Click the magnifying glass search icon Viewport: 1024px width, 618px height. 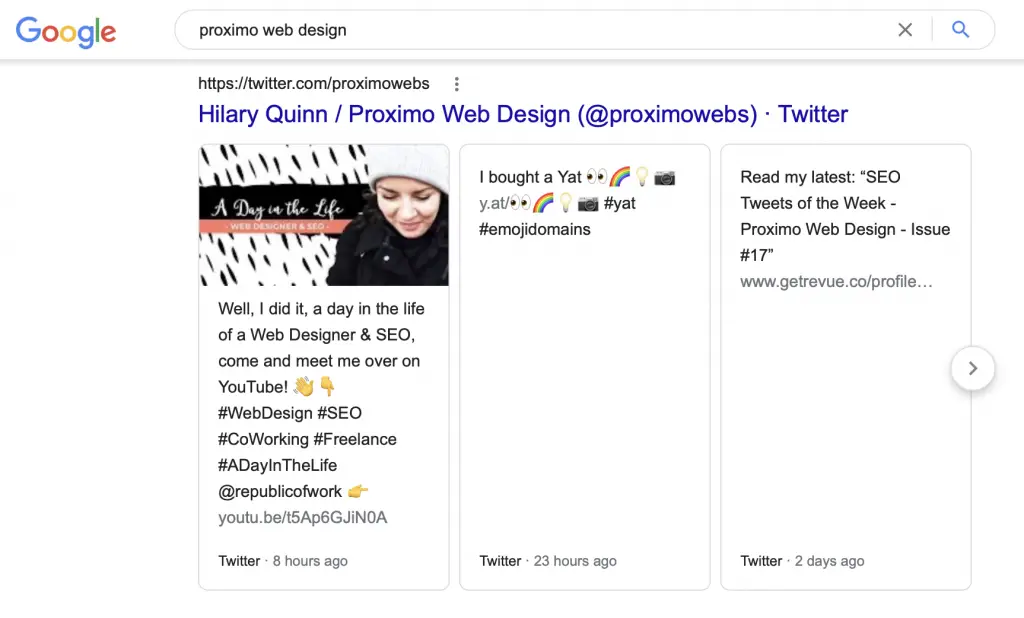960,29
